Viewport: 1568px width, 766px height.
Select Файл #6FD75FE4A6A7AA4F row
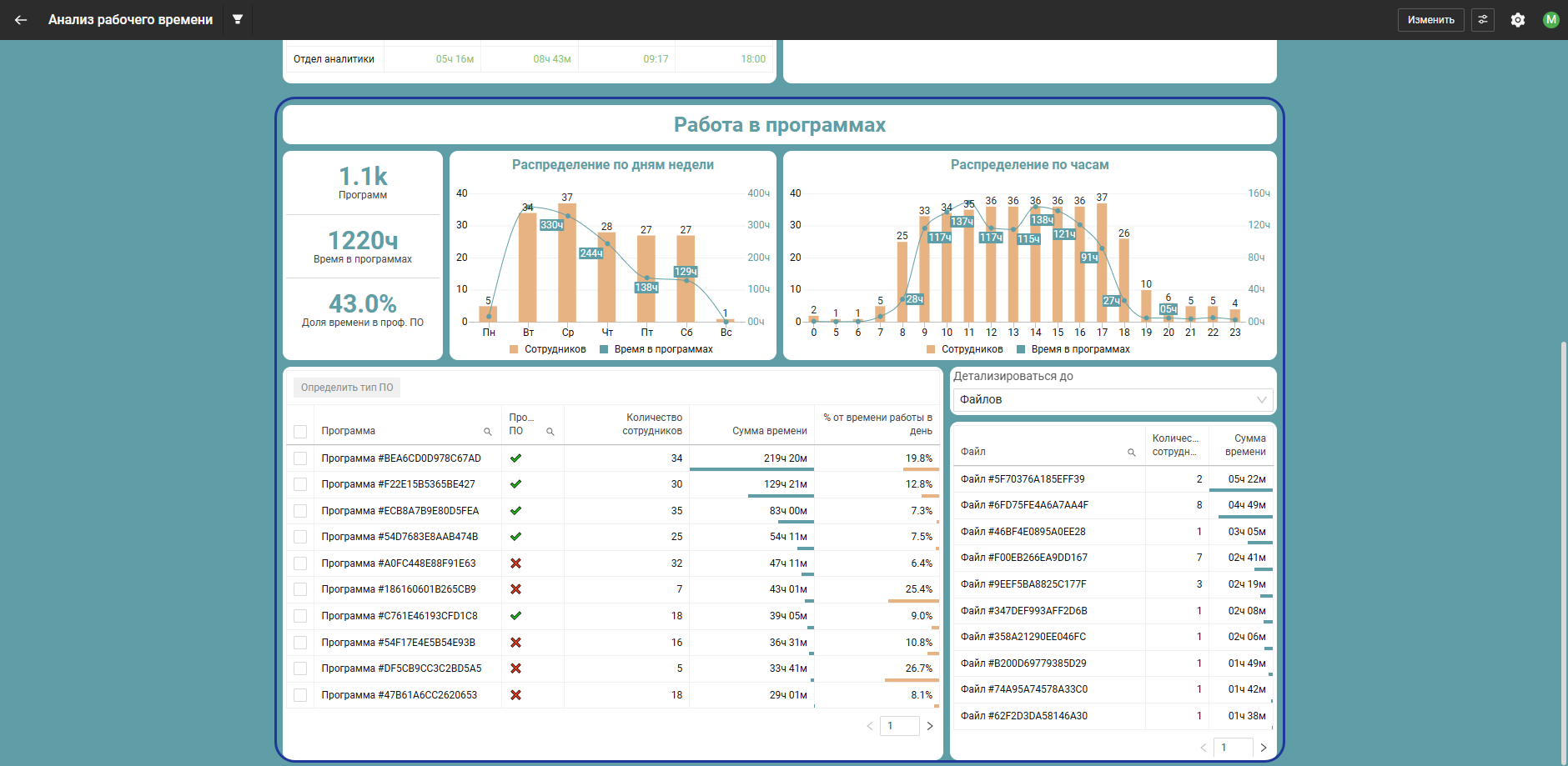click(1113, 505)
